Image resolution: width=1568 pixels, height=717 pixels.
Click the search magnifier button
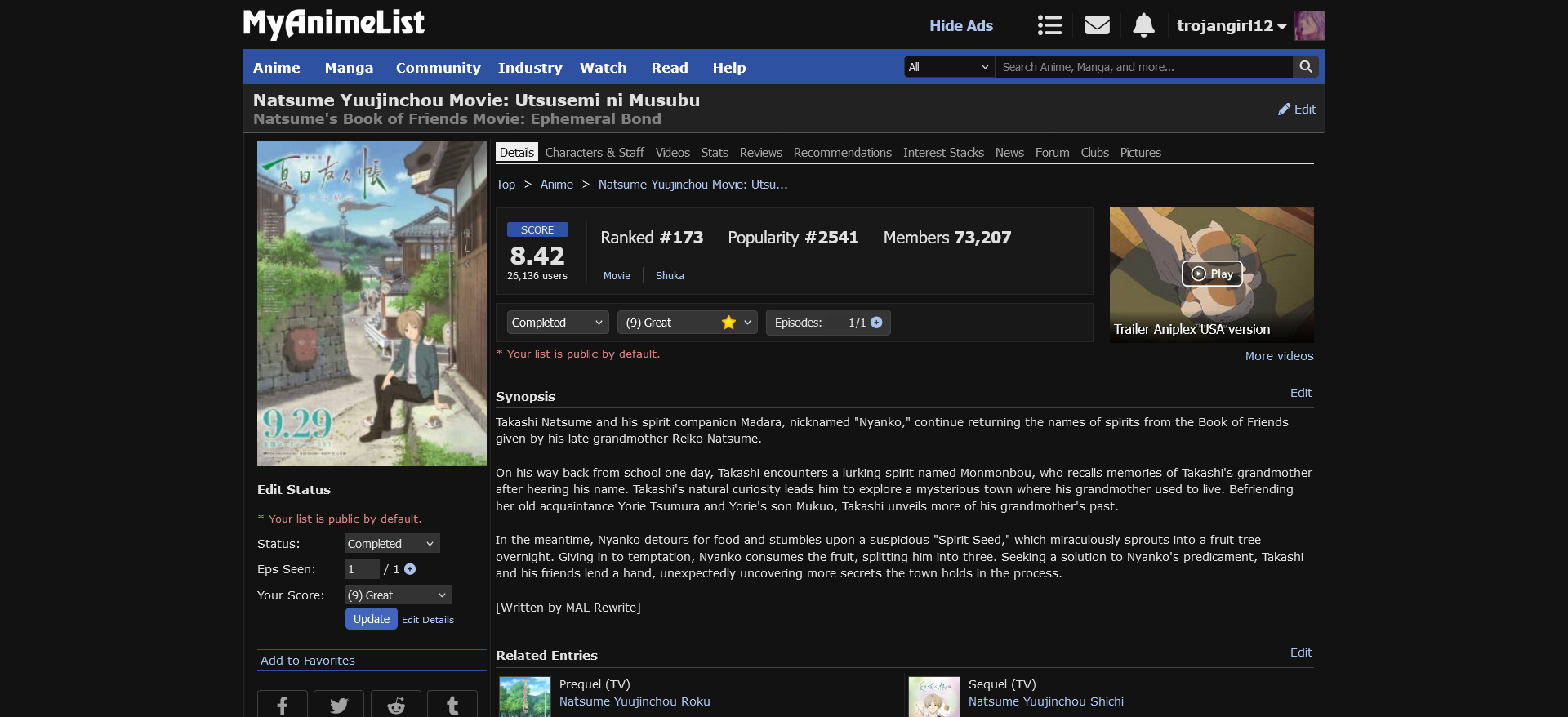click(x=1306, y=67)
